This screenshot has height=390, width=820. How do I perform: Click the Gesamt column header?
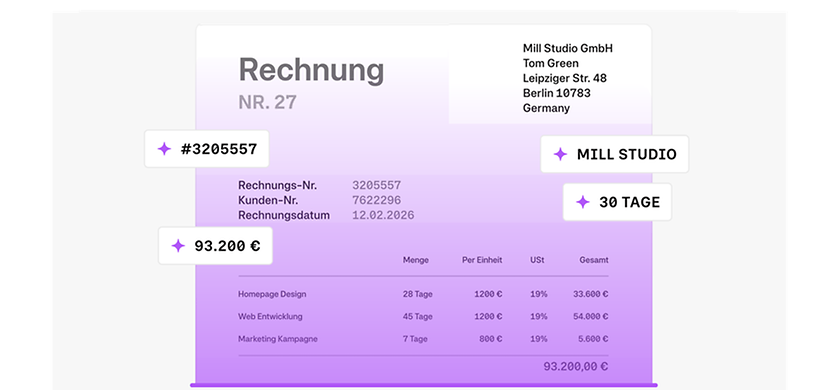click(x=594, y=260)
